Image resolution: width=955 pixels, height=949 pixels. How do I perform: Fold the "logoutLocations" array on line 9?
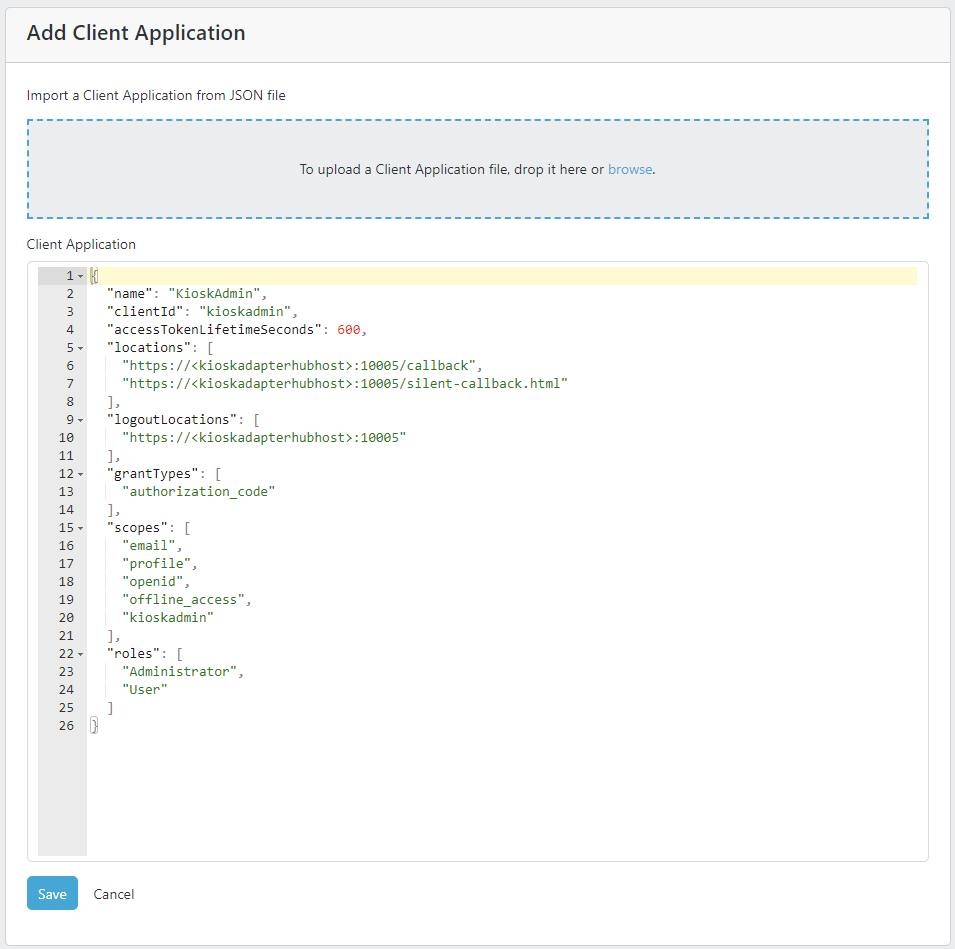click(80, 420)
